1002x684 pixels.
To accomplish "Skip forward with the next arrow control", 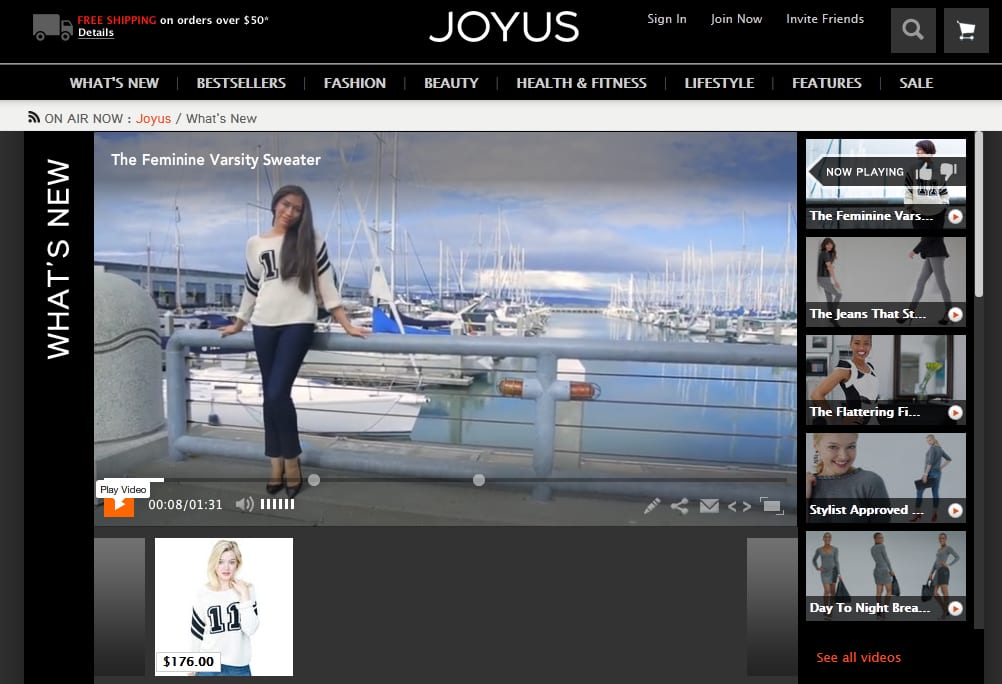I will pyautogui.click(x=744, y=506).
